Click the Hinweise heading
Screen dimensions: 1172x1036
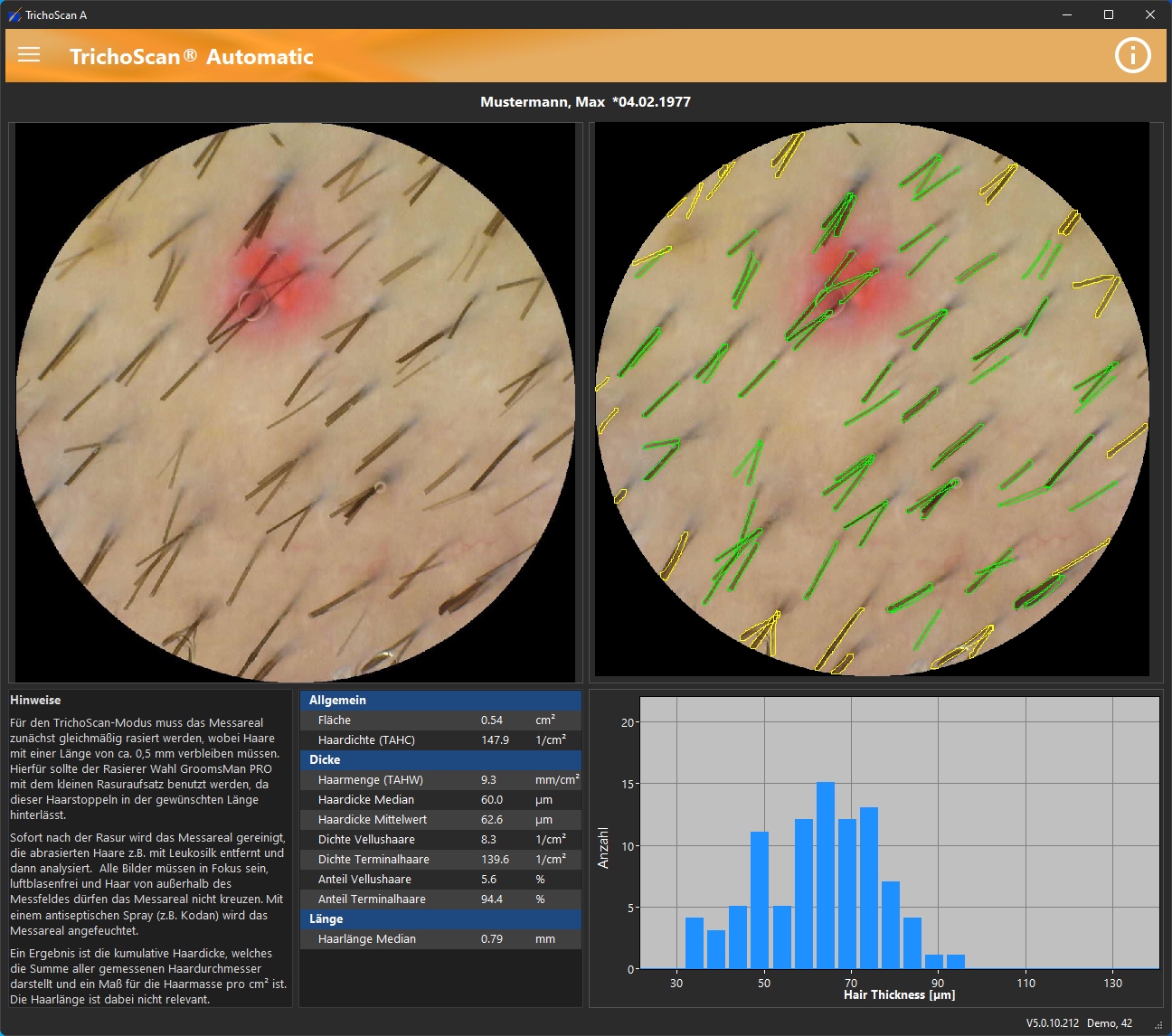point(34,699)
